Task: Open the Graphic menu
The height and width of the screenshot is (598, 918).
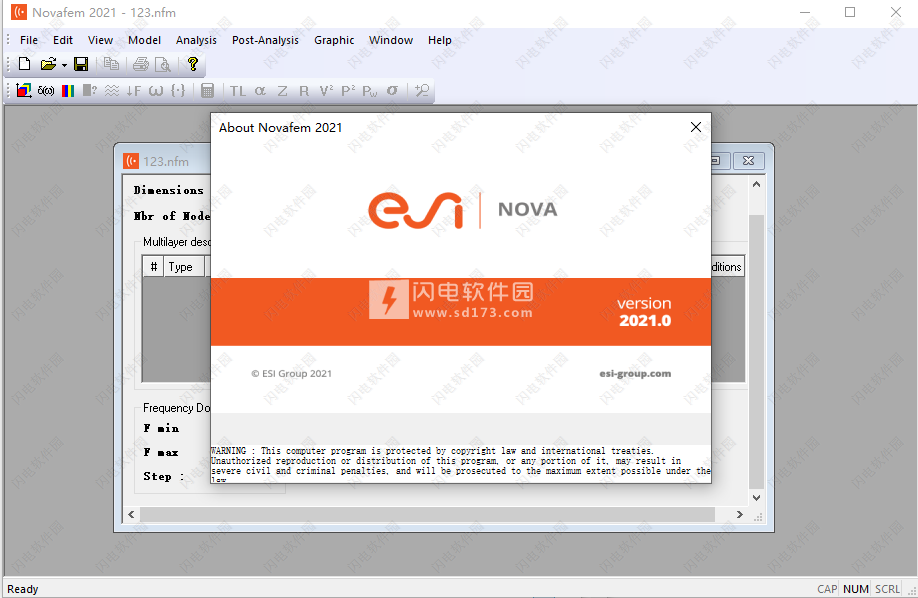Action: click(334, 40)
